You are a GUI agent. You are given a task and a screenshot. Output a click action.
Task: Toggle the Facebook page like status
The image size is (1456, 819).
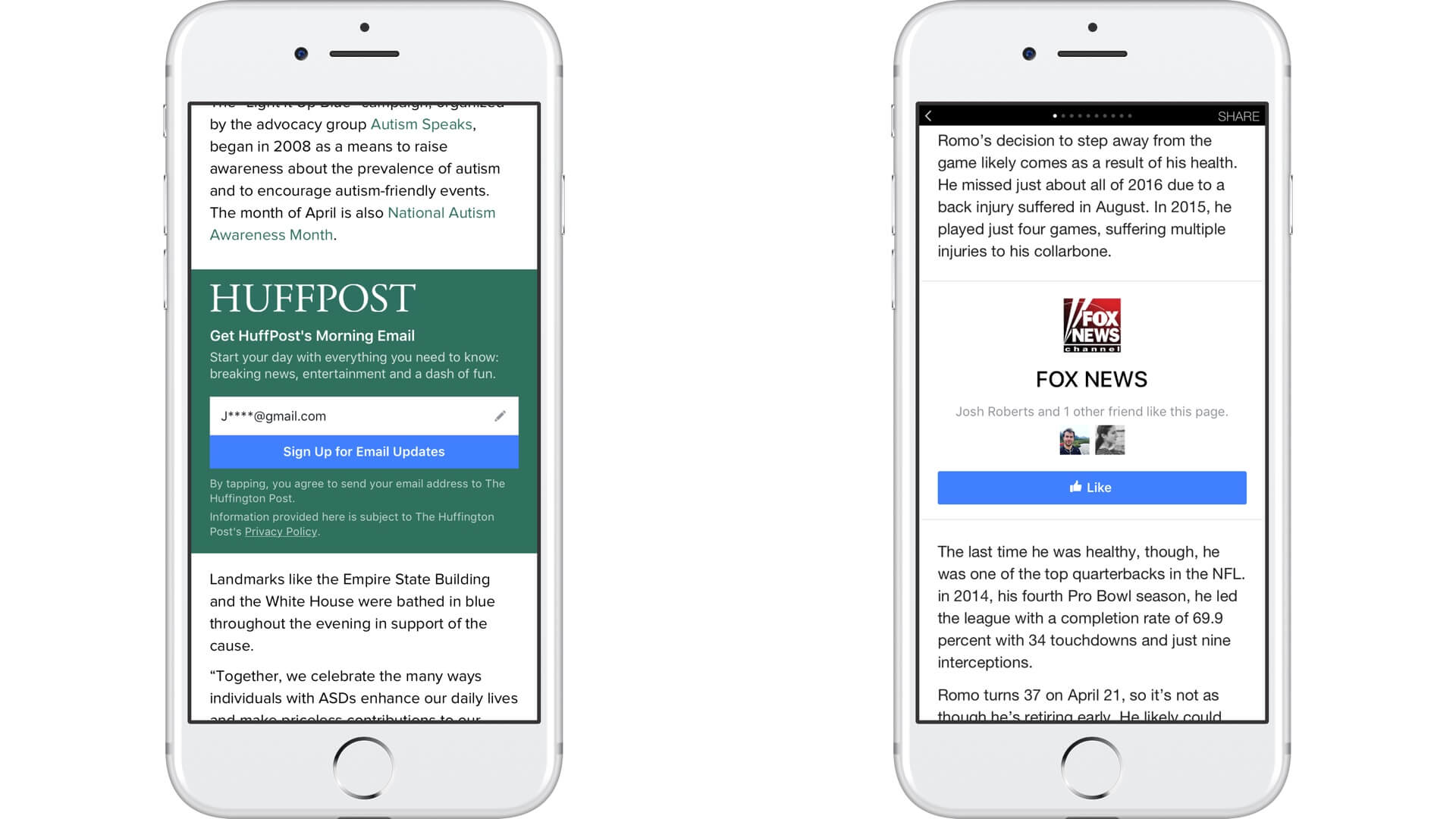1091,487
